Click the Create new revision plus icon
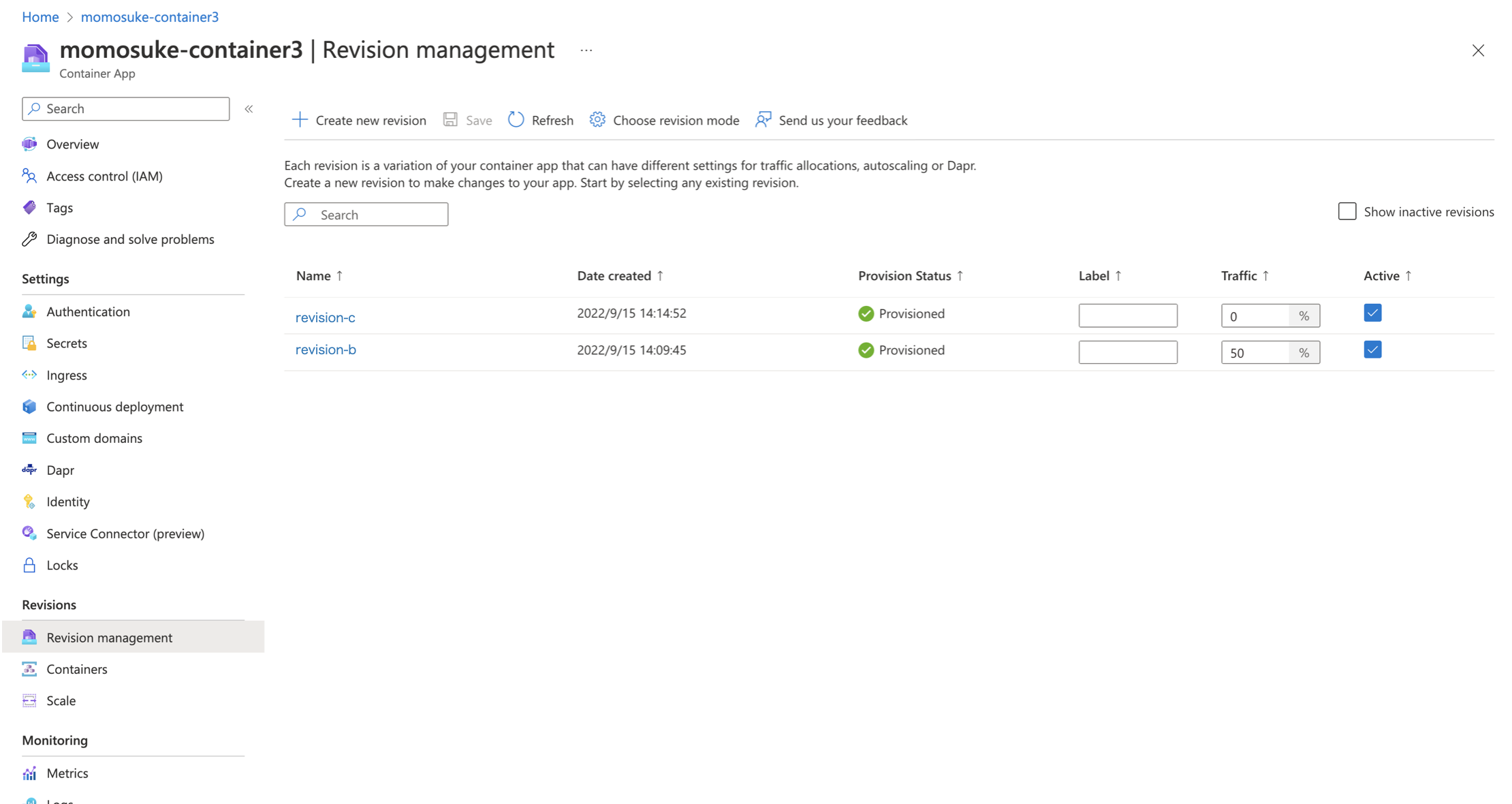Viewport: 1512px width, 804px height. pos(300,120)
